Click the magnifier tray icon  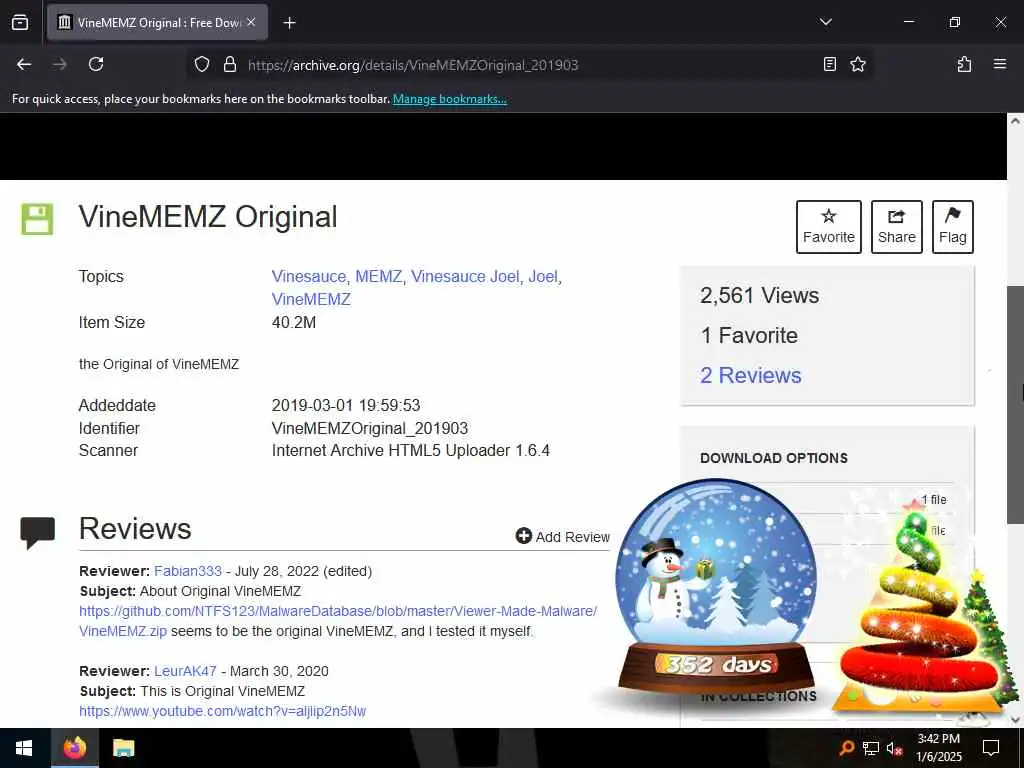846,748
